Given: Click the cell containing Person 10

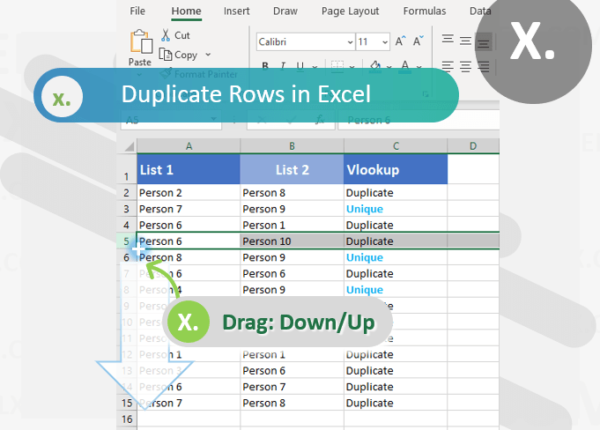Looking at the screenshot, I should (x=292, y=241).
